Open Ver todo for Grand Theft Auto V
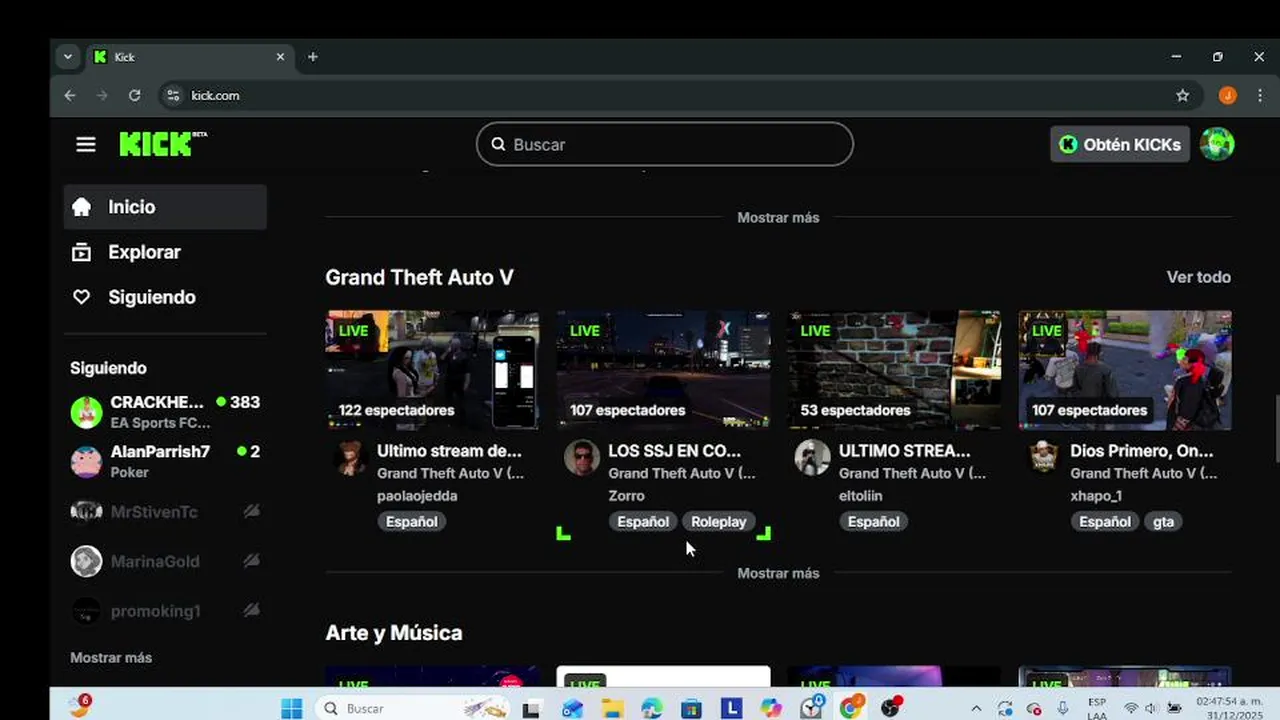Screen dimensions: 1280x720 [x=1198, y=277]
